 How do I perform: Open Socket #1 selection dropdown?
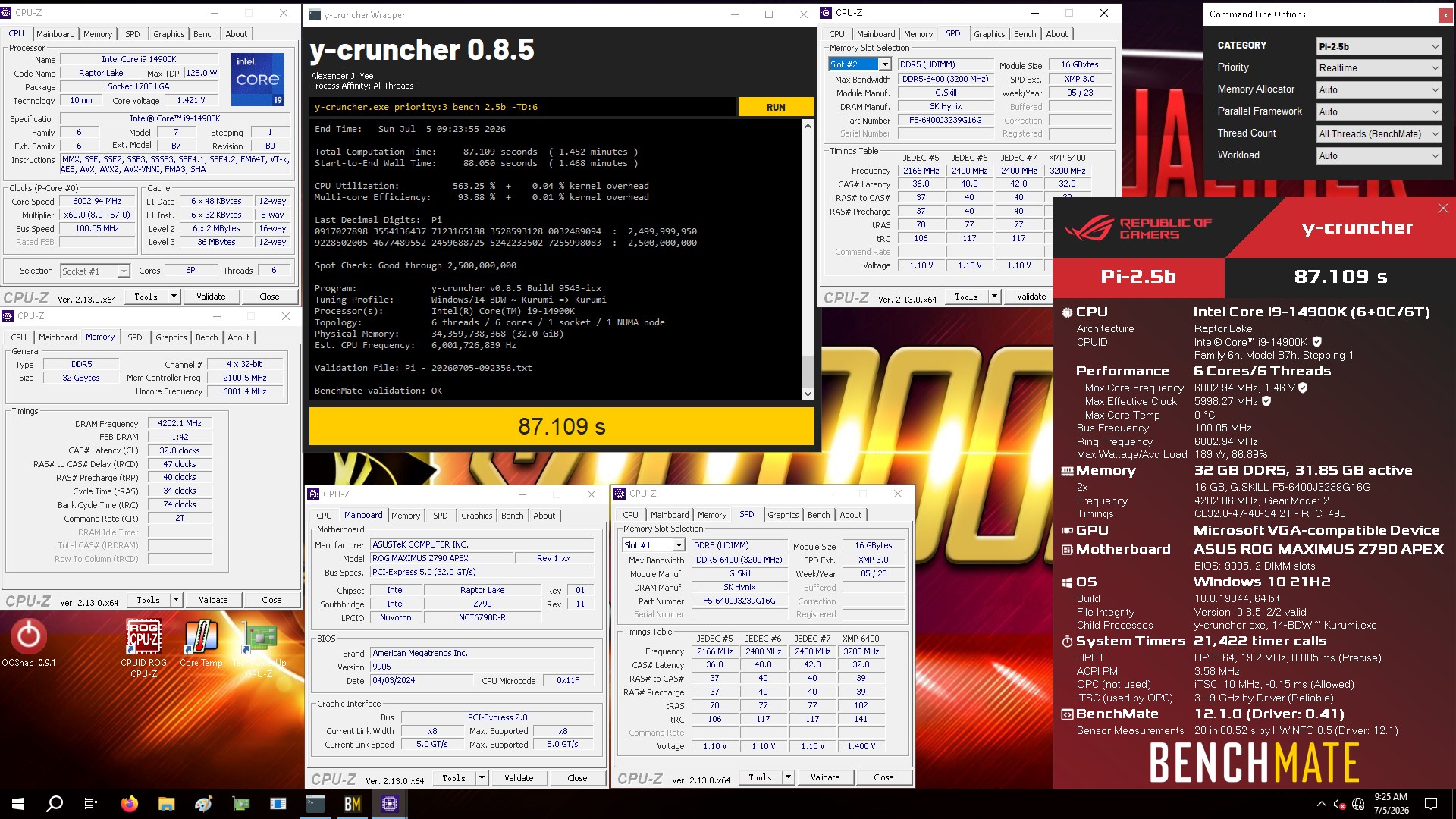click(x=95, y=271)
